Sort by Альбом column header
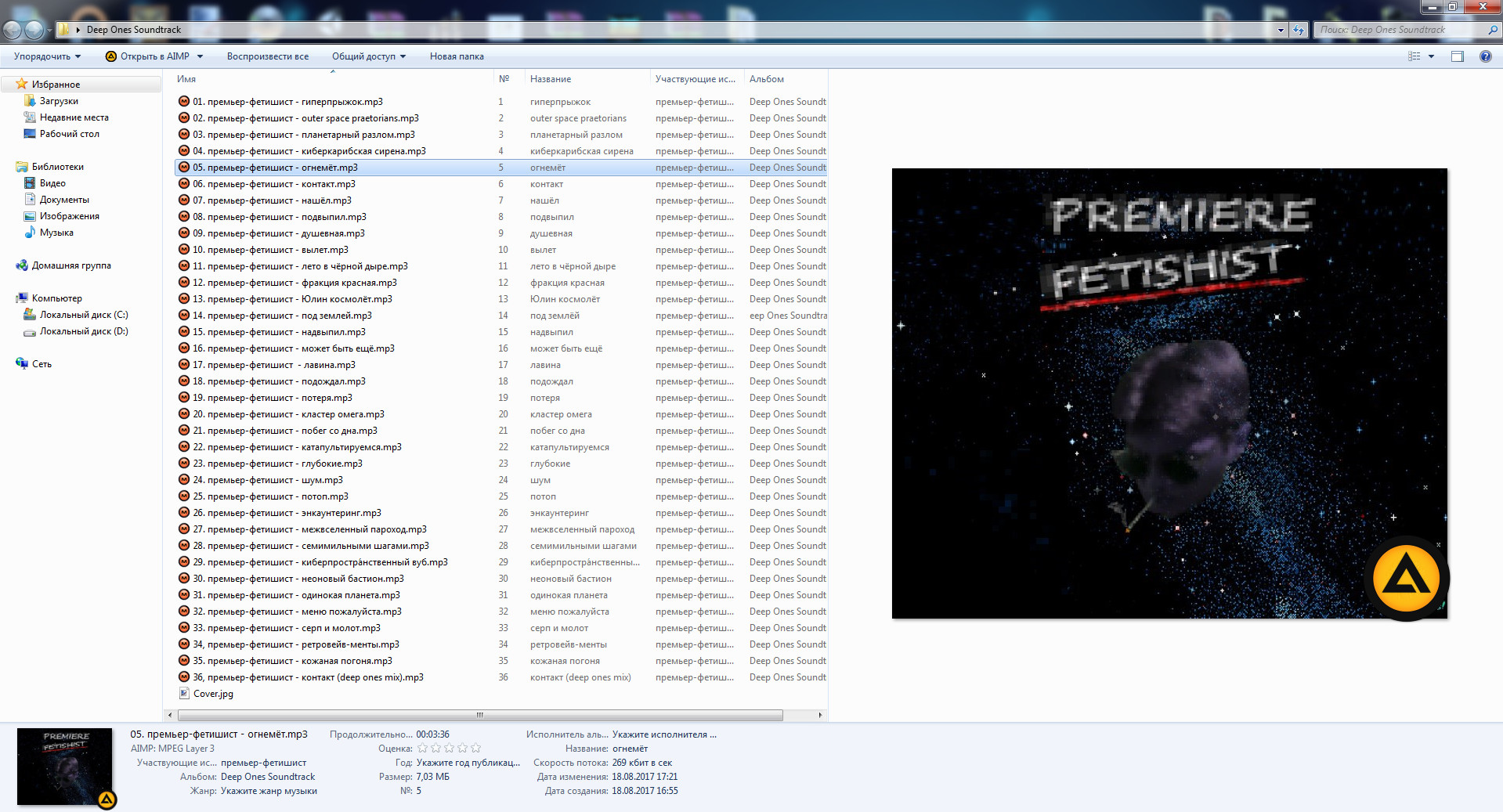1503x812 pixels. [x=766, y=79]
